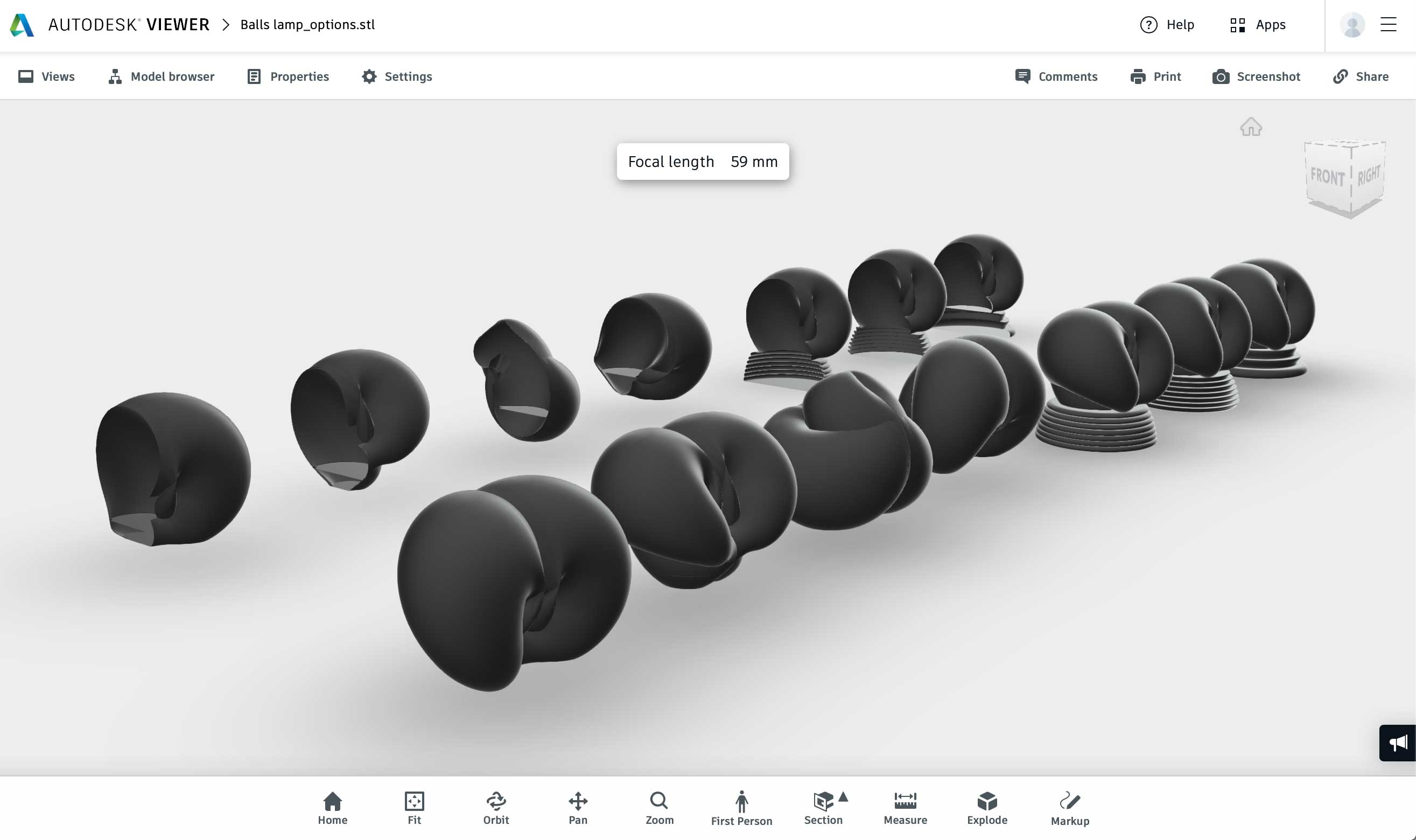Open the Properties panel
The image size is (1416, 840).
288,76
